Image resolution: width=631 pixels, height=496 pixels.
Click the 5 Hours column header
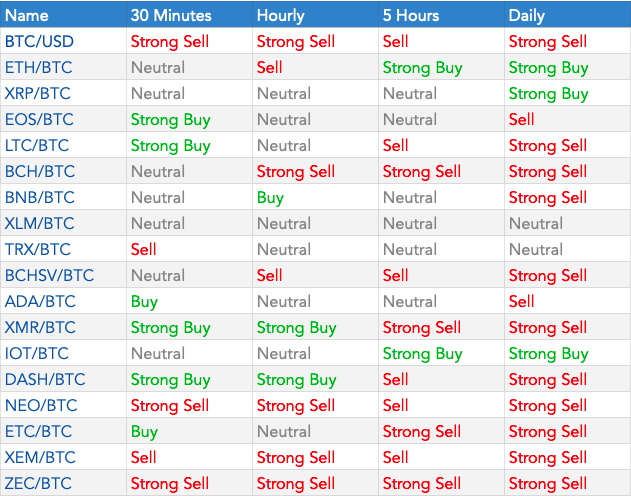point(411,15)
